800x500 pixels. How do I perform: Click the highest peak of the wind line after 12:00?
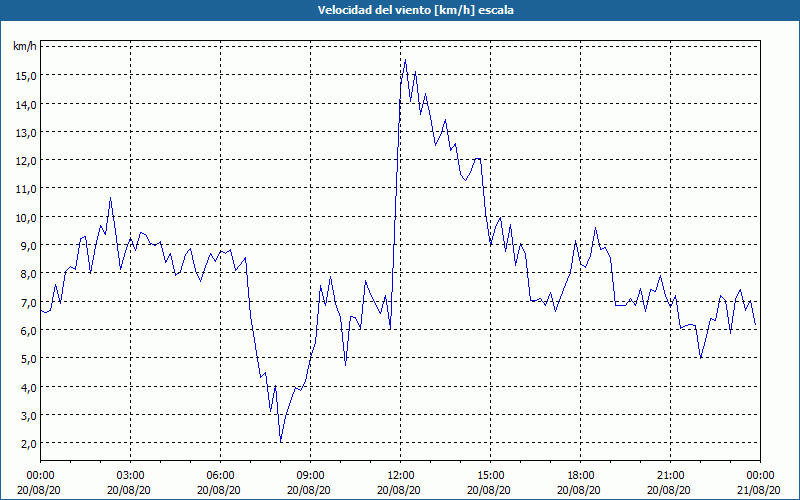pyautogui.click(x=405, y=60)
